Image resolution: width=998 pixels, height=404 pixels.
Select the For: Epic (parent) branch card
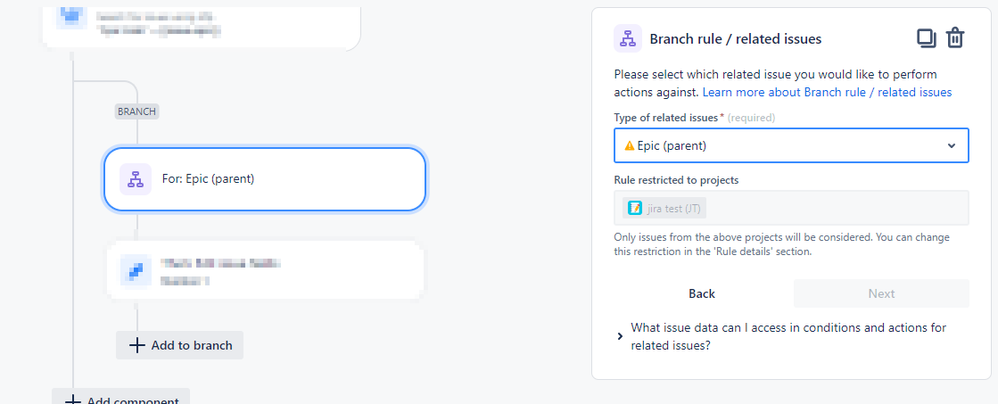(265, 180)
